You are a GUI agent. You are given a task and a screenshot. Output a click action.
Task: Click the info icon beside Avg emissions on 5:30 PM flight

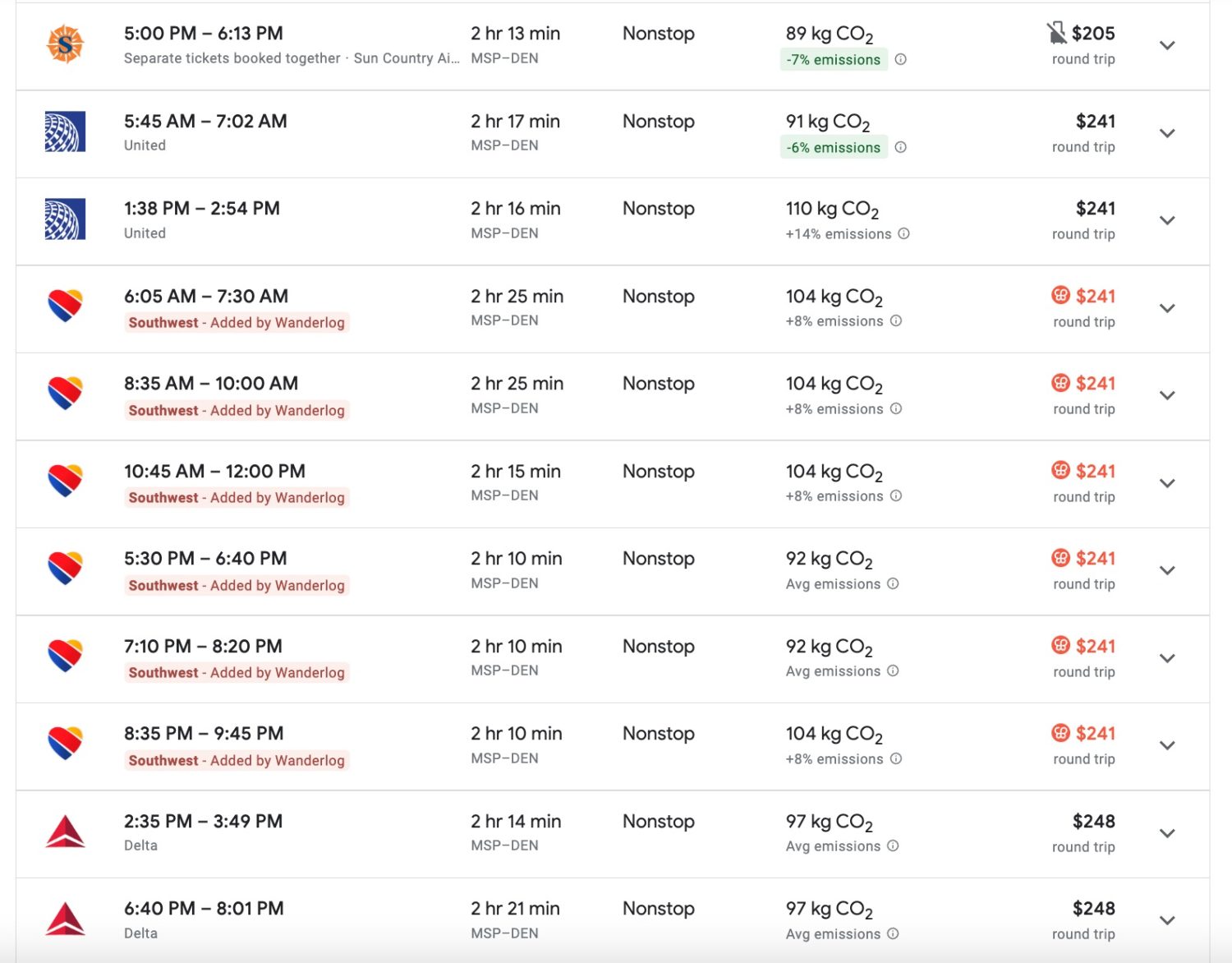pos(892,583)
